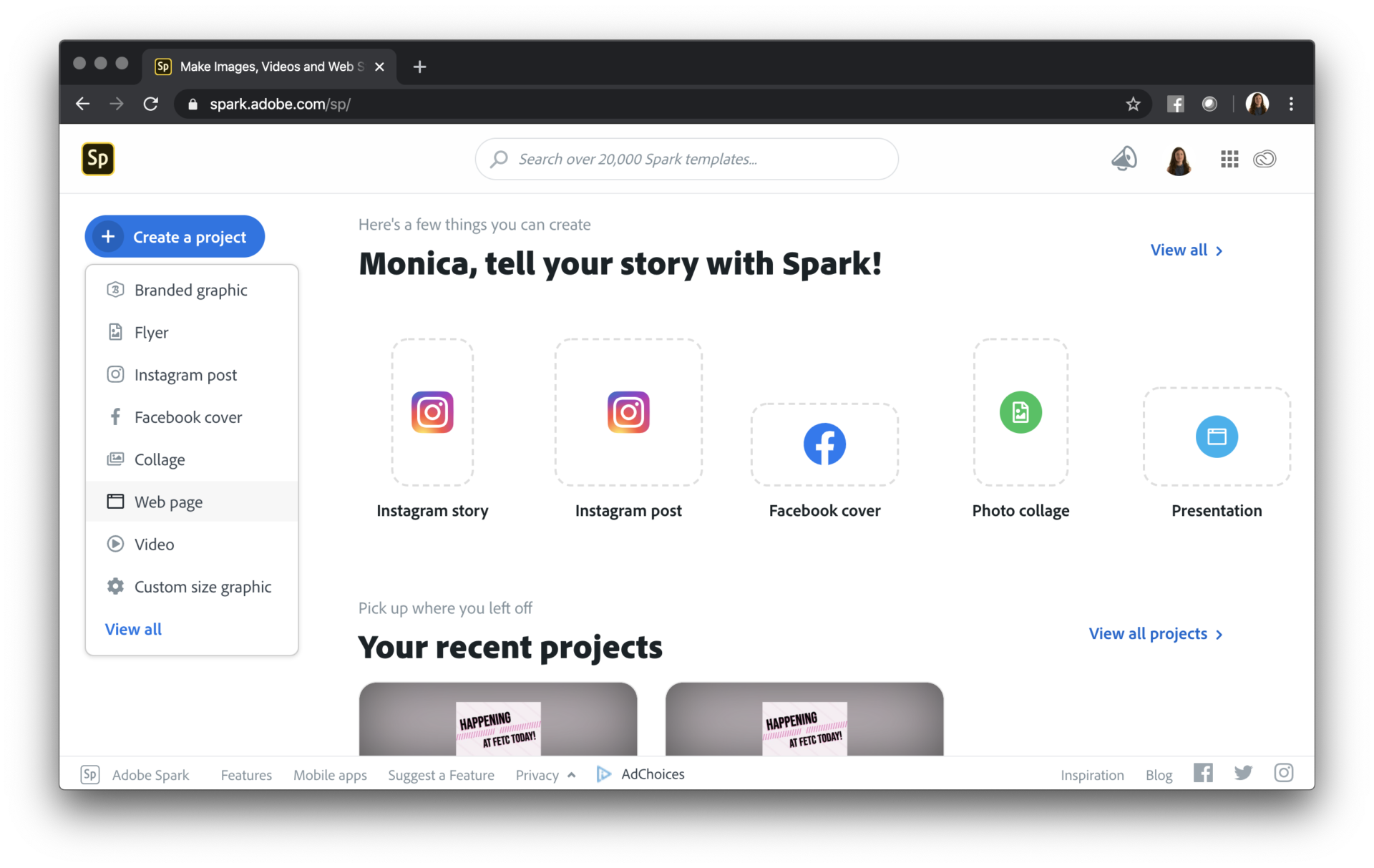The height and width of the screenshot is (868, 1374).
Task: Bookmark page with the star icon
Action: [x=1133, y=104]
